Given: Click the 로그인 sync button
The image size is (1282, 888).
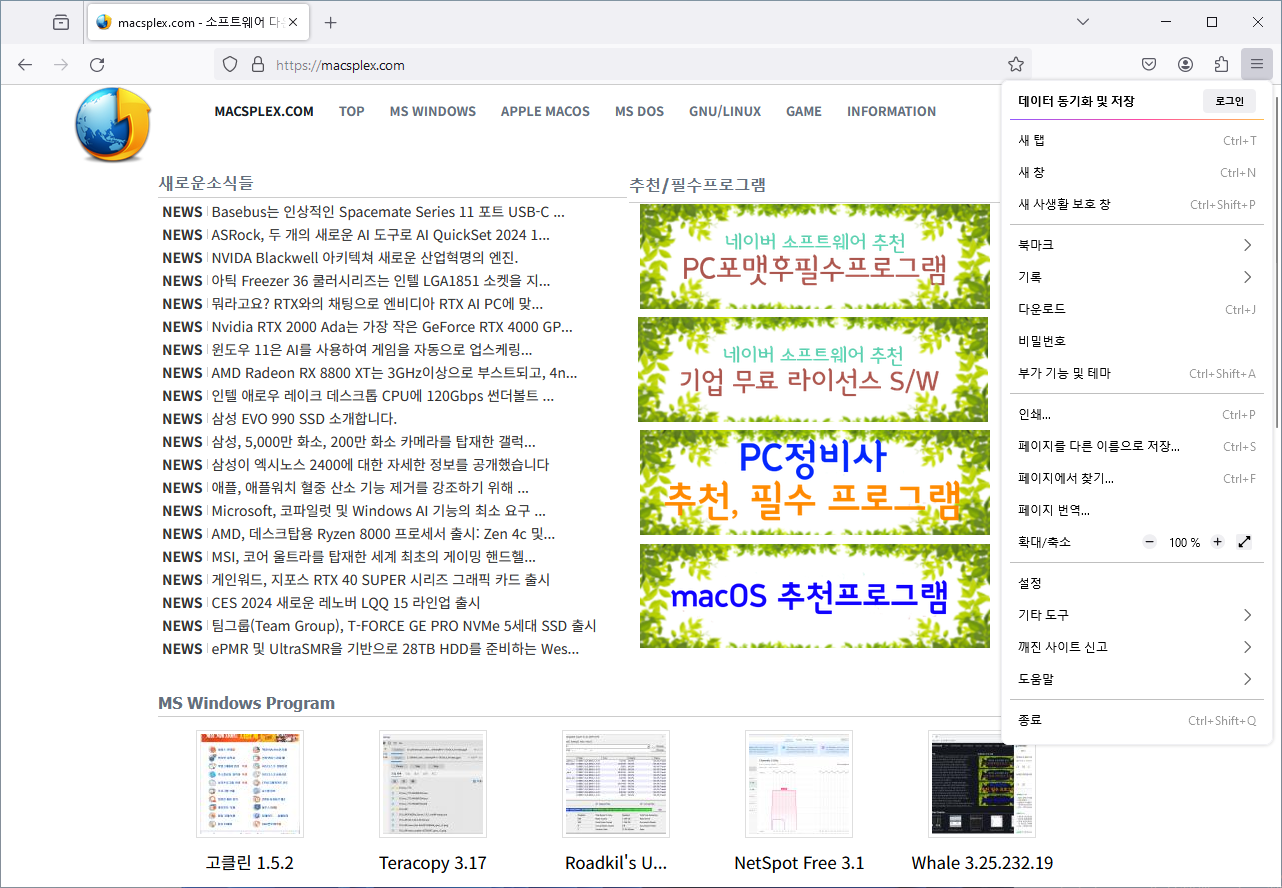Looking at the screenshot, I should point(1229,101).
